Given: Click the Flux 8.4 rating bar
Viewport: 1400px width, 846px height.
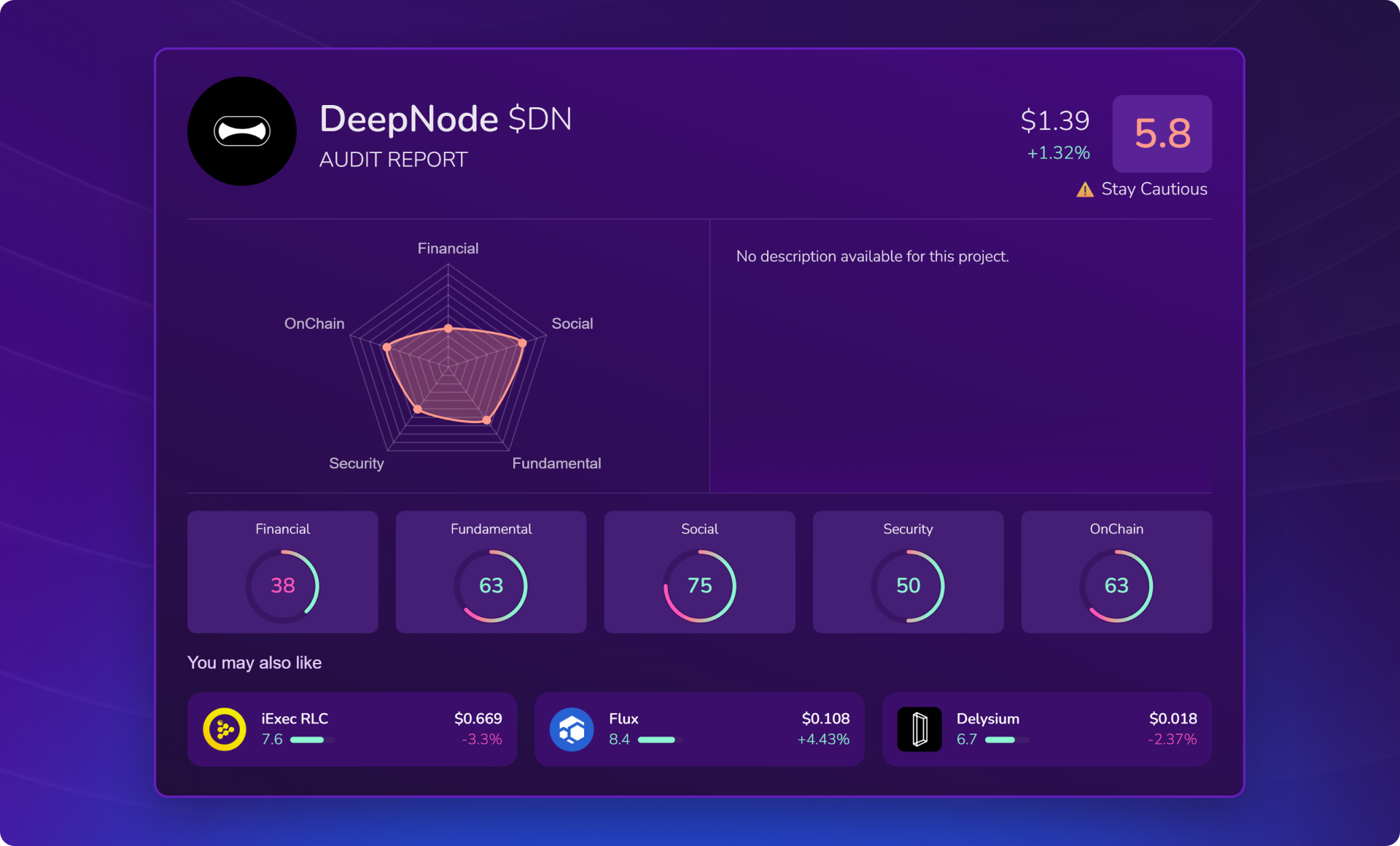Looking at the screenshot, I should click(x=658, y=740).
